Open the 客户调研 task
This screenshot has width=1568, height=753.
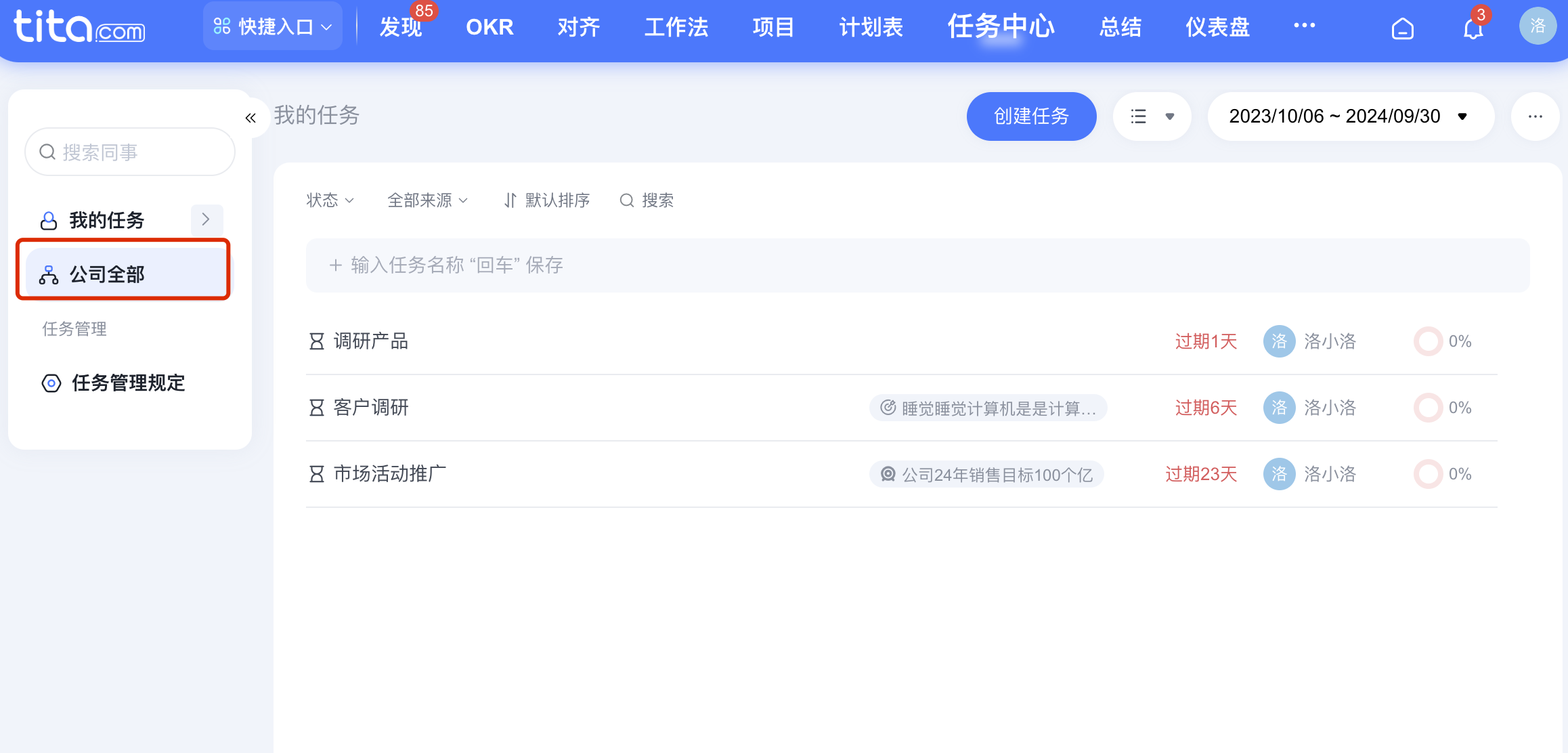click(371, 408)
